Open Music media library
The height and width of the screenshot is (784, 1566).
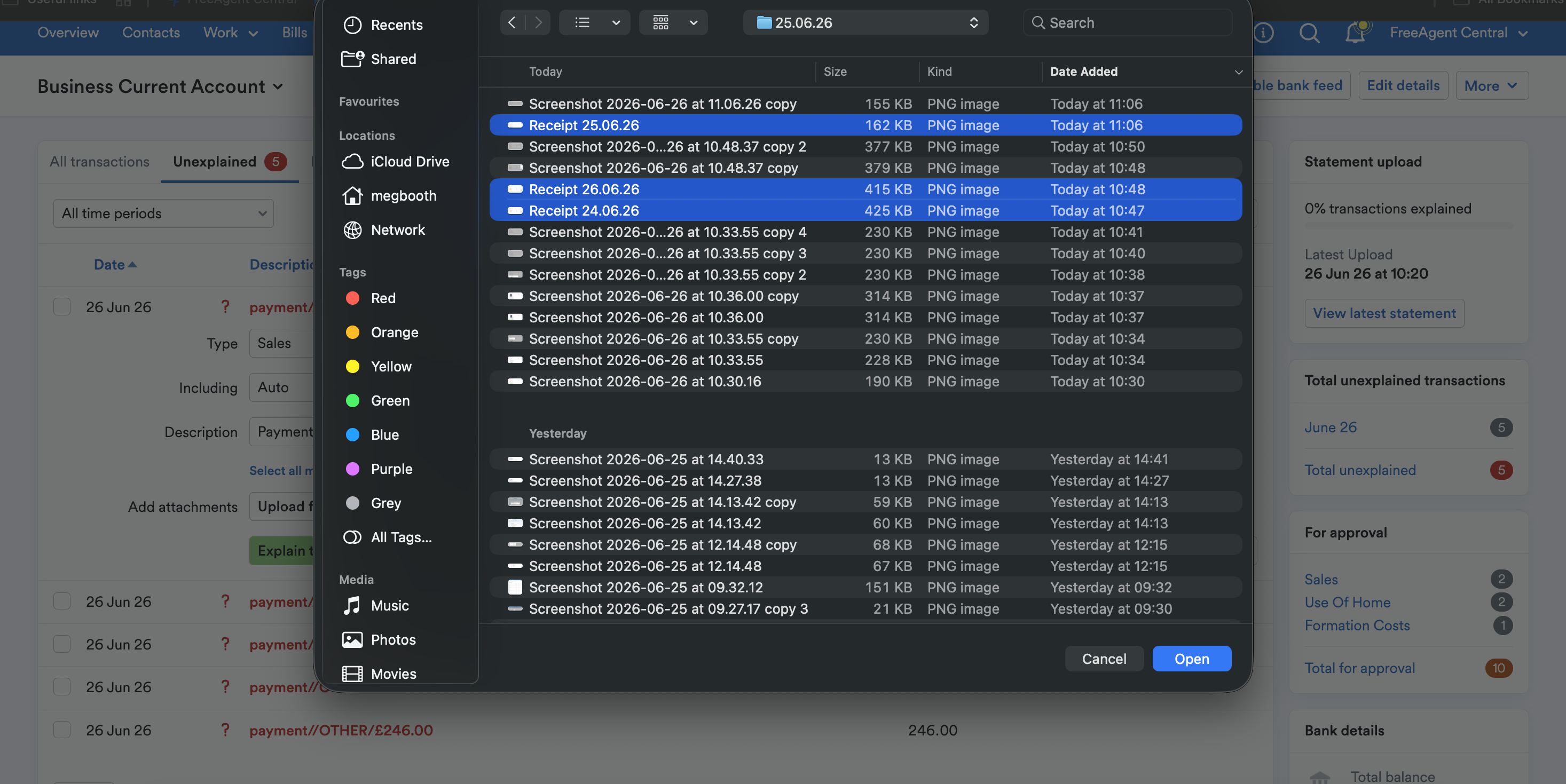tap(376, 605)
